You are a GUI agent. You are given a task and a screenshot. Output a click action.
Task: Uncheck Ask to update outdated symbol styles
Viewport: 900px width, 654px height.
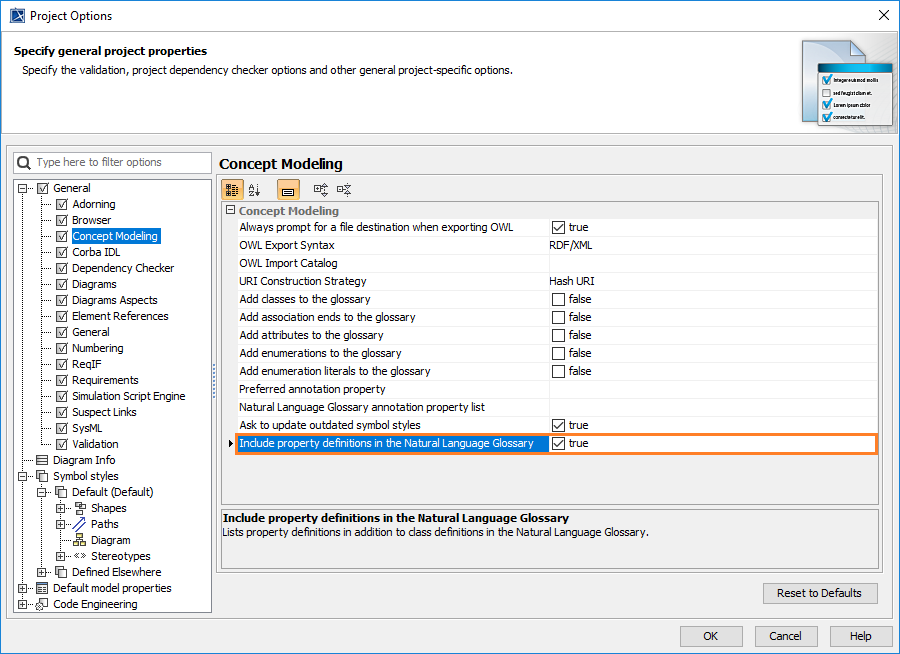[558, 425]
